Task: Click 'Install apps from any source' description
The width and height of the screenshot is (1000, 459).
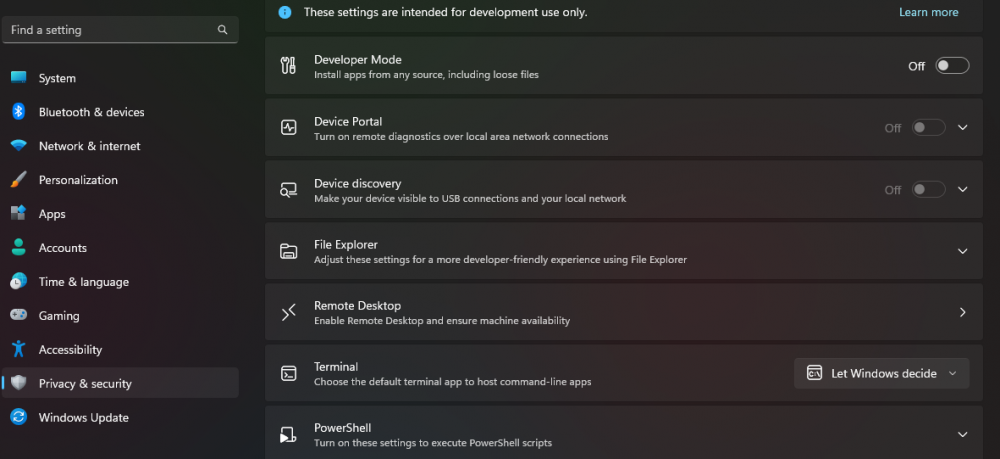Action: tap(426, 75)
